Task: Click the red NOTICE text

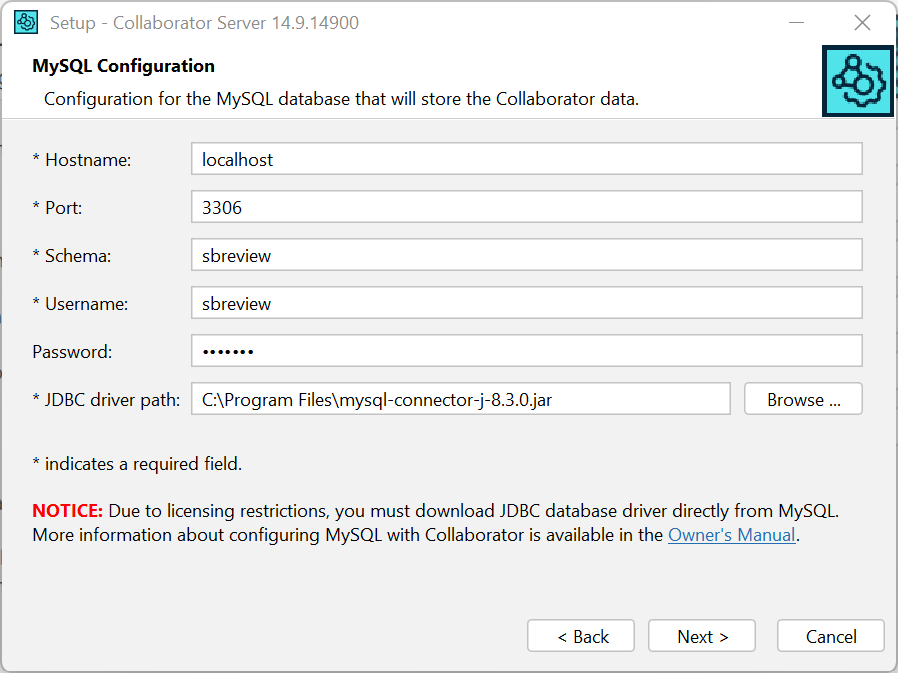Action: (66, 510)
